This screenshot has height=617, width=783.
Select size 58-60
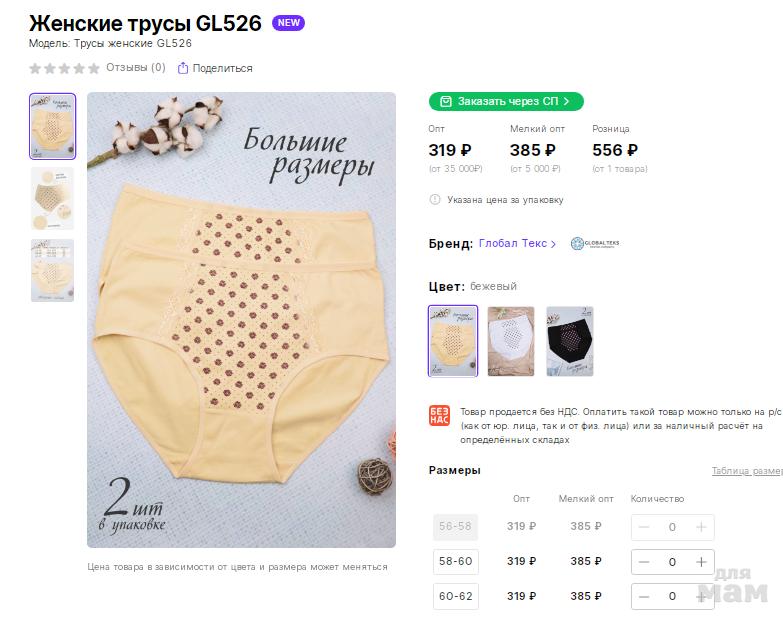point(455,562)
